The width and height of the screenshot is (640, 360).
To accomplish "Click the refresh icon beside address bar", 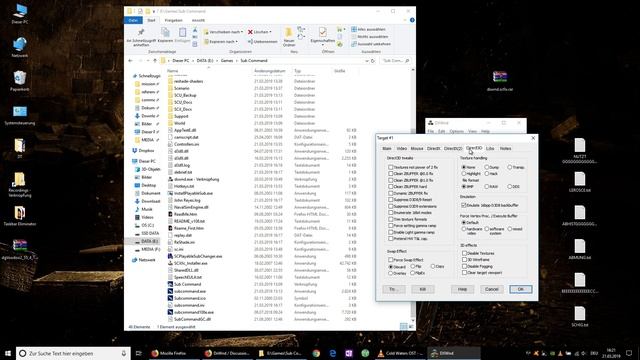I will pyautogui.click(x=373, y=61).
